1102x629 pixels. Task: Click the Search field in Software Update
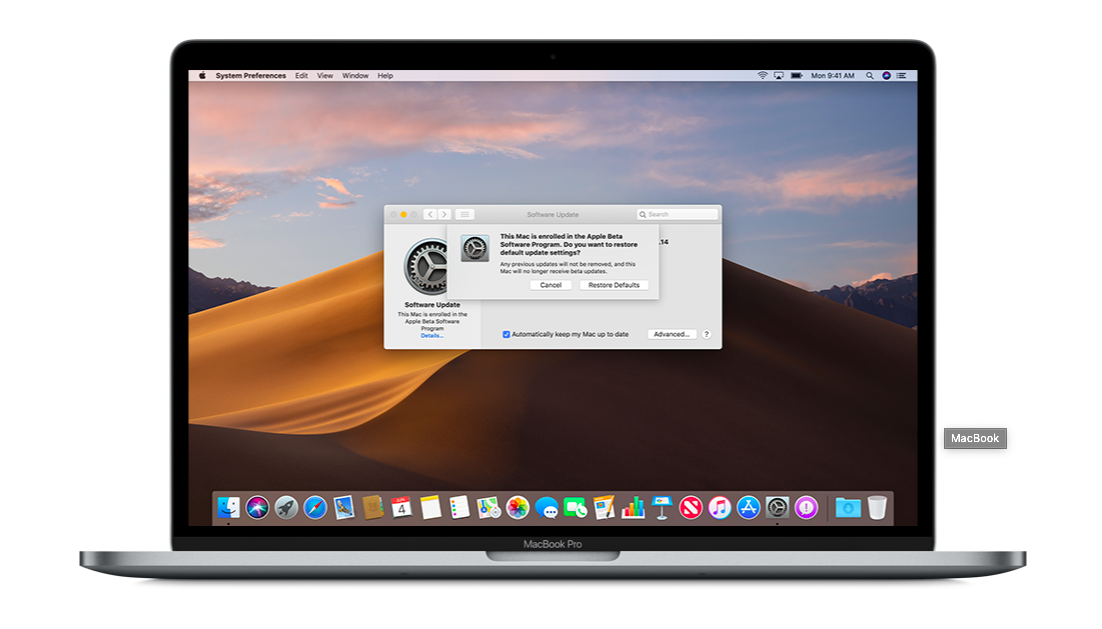click(678, 214)
